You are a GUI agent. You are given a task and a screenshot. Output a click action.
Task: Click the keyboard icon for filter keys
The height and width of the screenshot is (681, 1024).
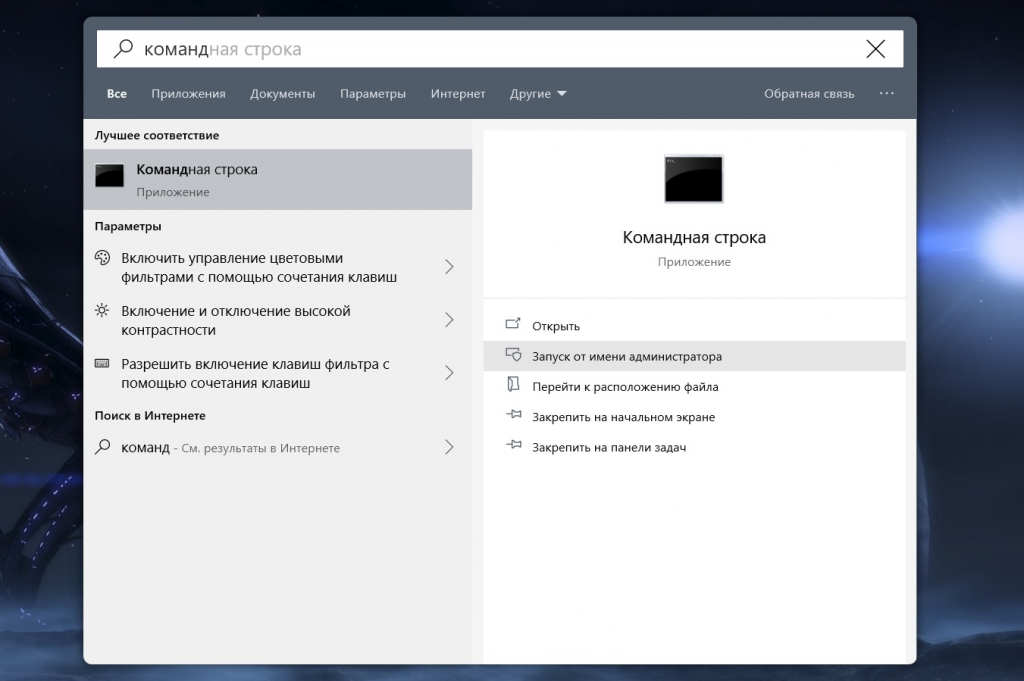102,363
